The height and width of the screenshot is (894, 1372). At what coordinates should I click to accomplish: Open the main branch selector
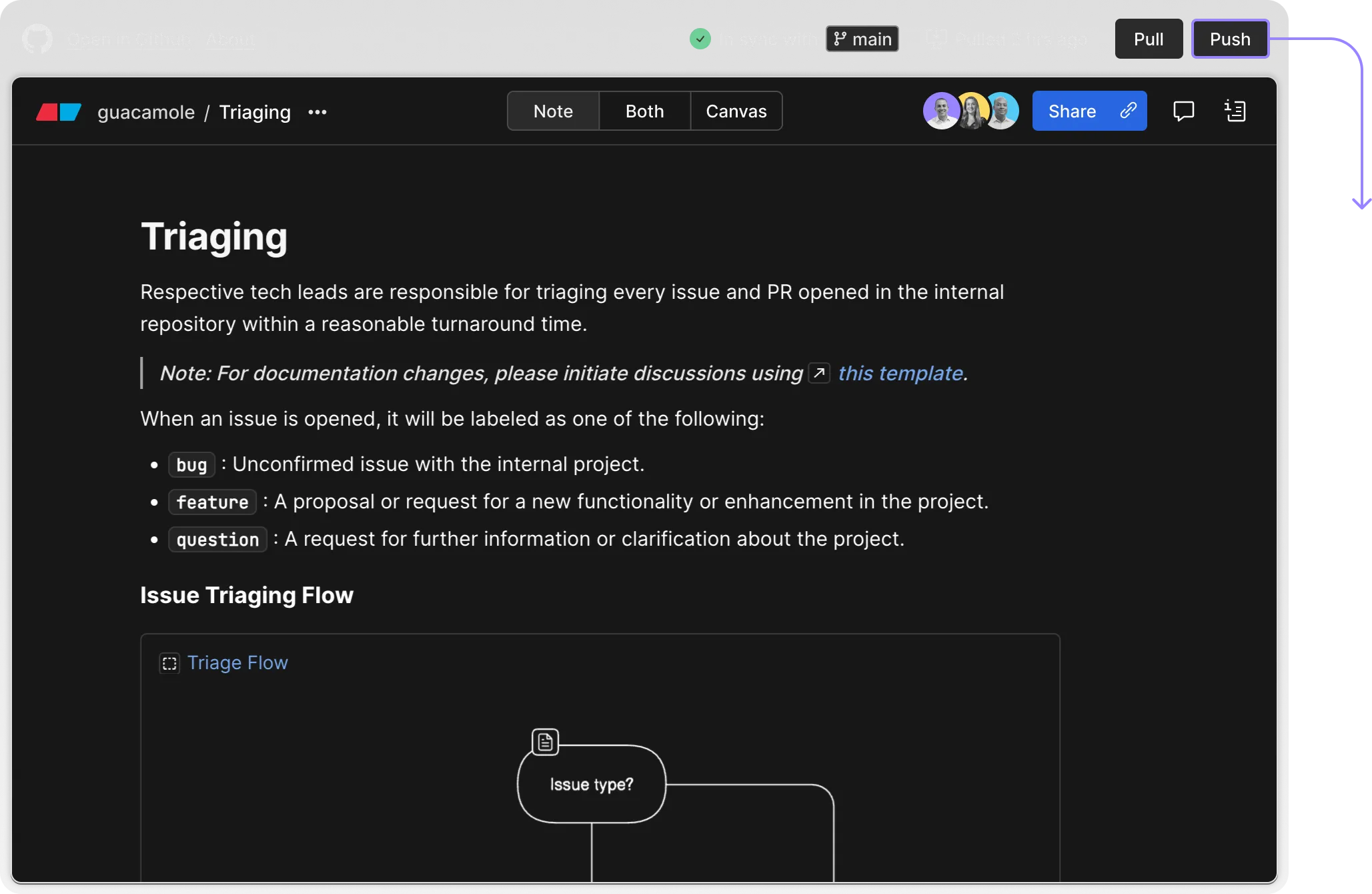point(862,39)
